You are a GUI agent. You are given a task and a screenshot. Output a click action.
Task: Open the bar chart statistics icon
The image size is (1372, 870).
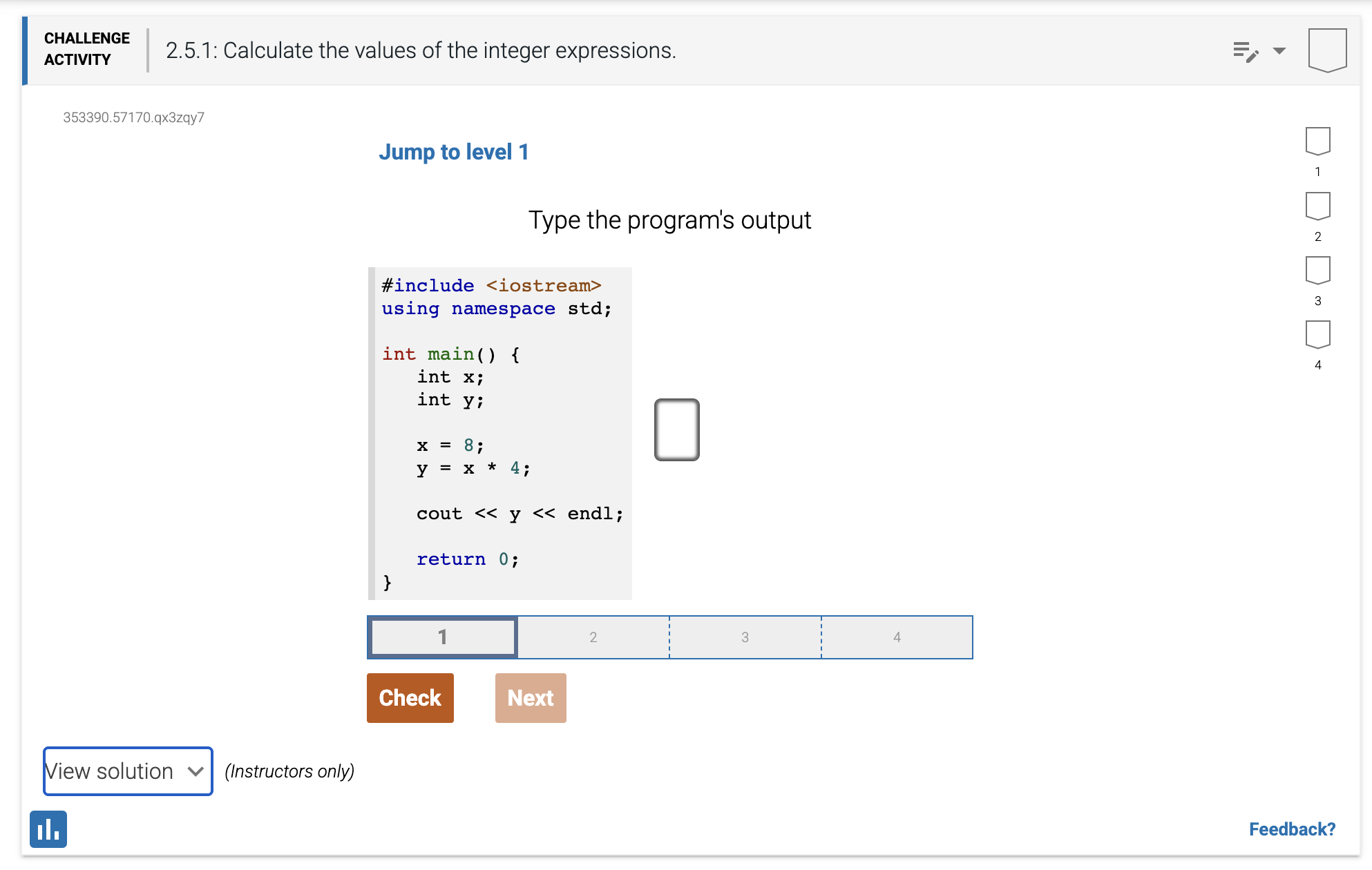tap(48, 829)
